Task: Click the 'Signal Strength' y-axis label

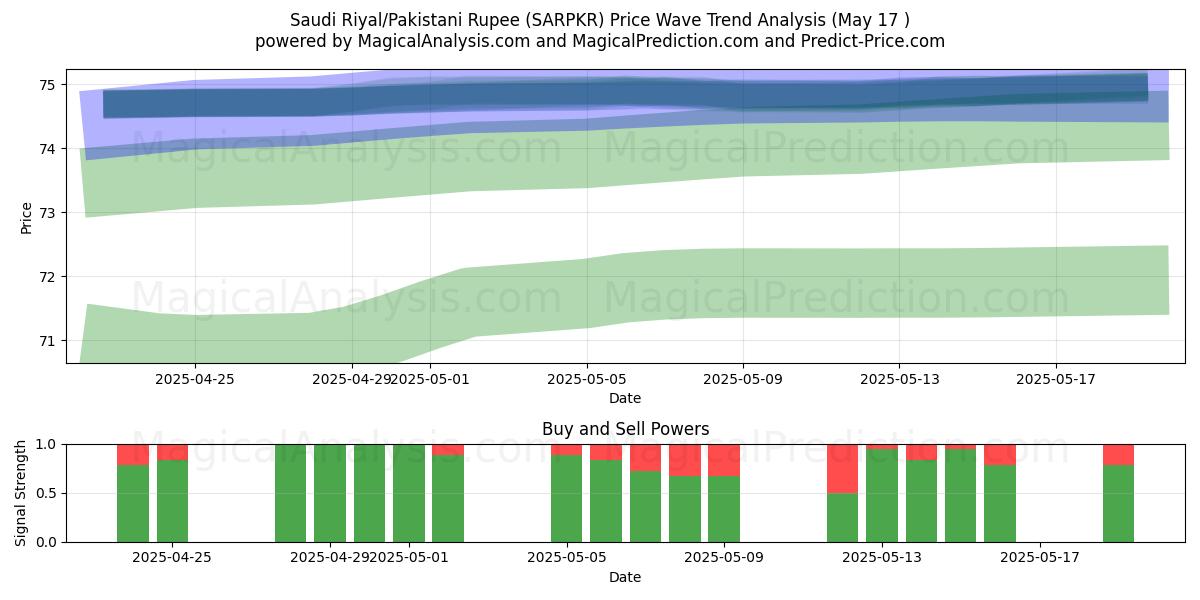Action: pos(21,493)
